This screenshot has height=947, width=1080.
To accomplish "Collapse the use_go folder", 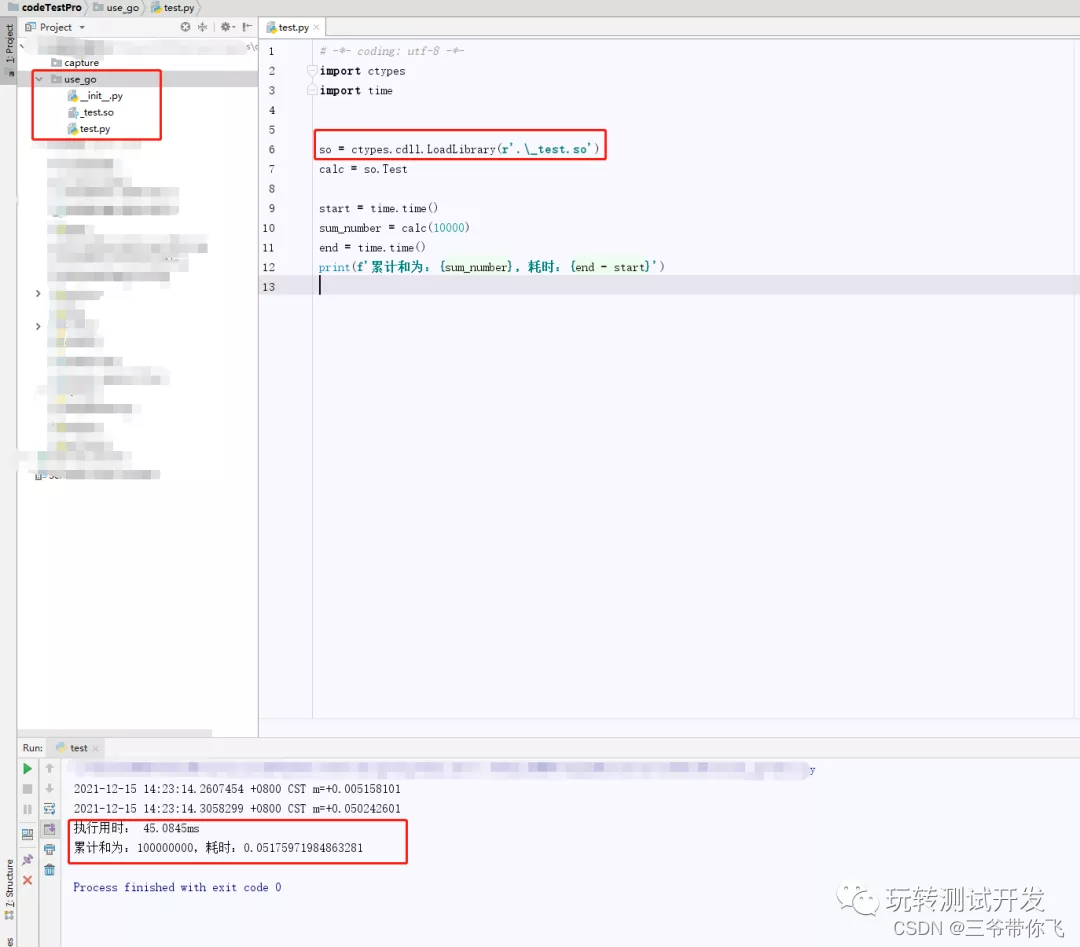I will point(39,79).
